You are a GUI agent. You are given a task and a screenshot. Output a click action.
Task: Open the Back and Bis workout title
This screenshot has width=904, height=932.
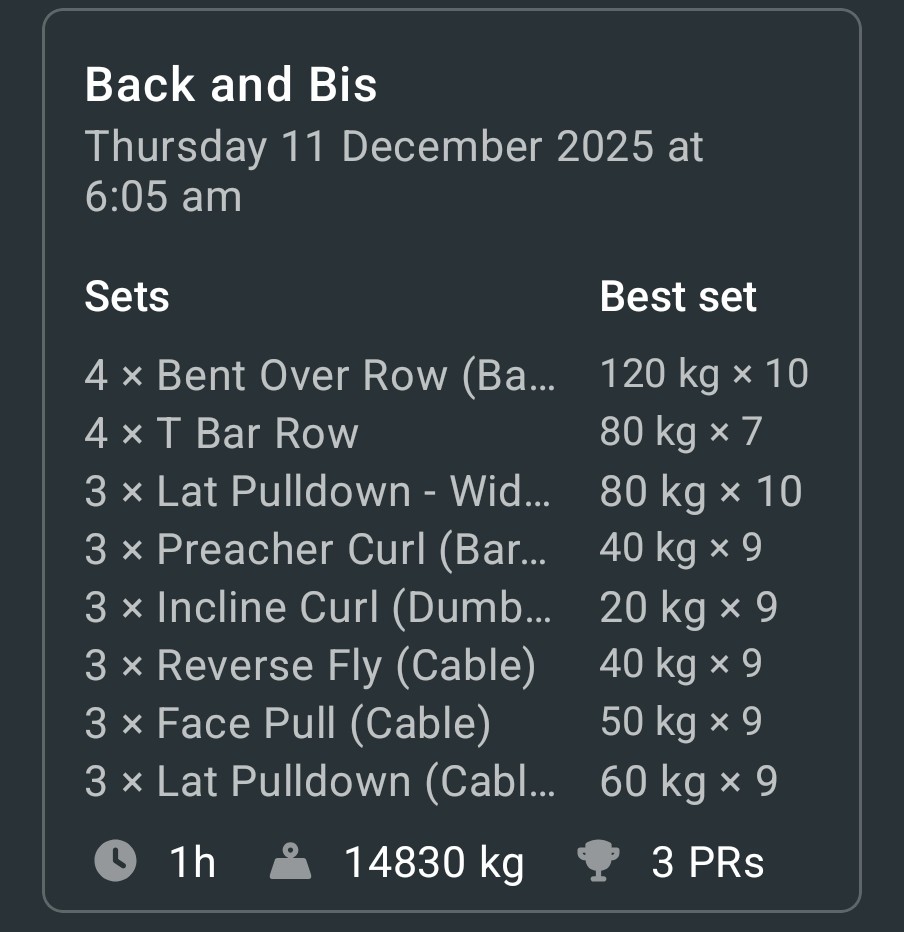click(231, 85)
